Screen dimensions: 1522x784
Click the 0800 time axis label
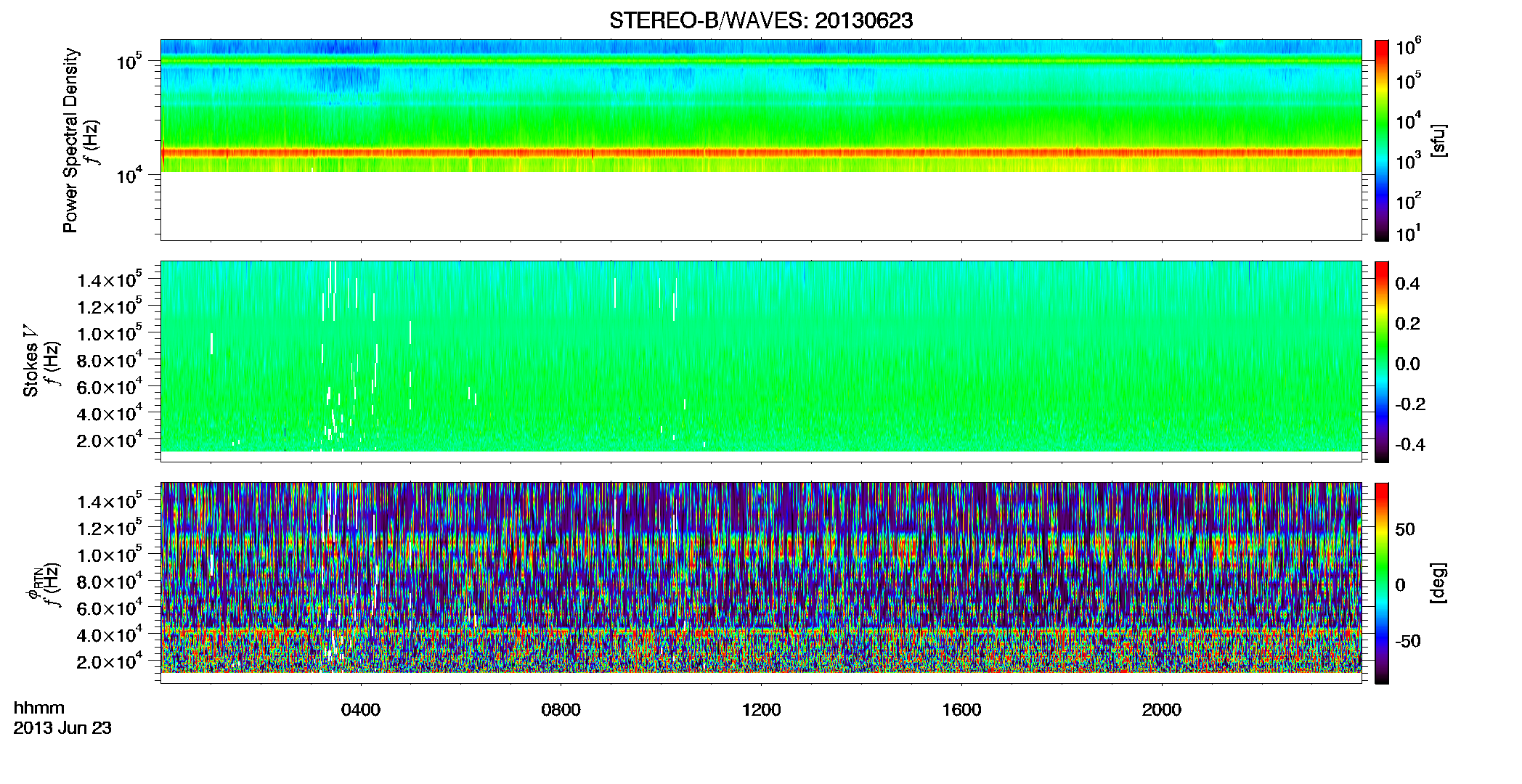(561, 710)
